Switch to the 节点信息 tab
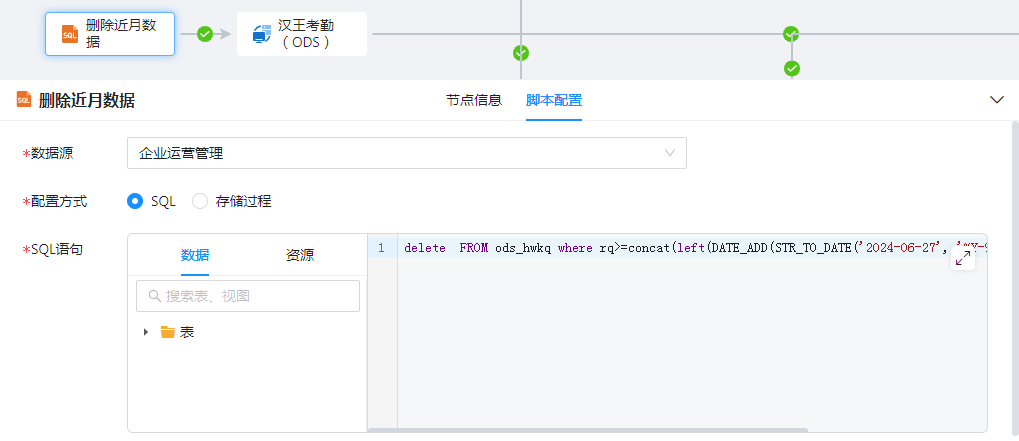 pyautogui.click(x=473, y=100)
